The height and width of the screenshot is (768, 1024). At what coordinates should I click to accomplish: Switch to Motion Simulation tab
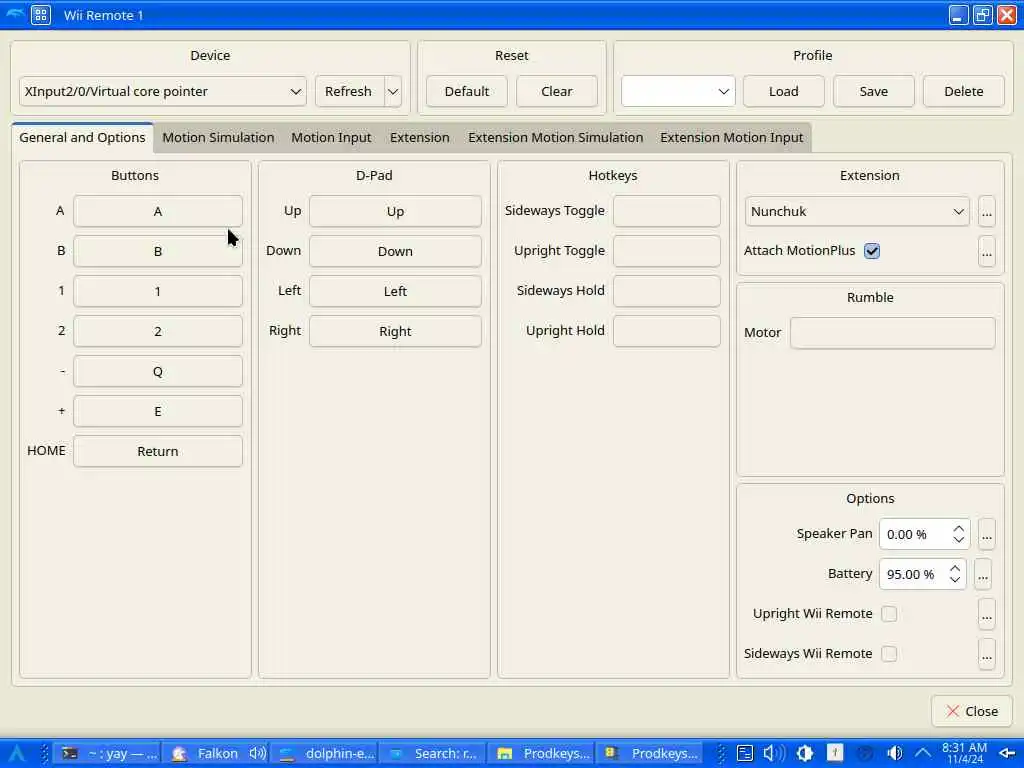click(x=218, y=138)
